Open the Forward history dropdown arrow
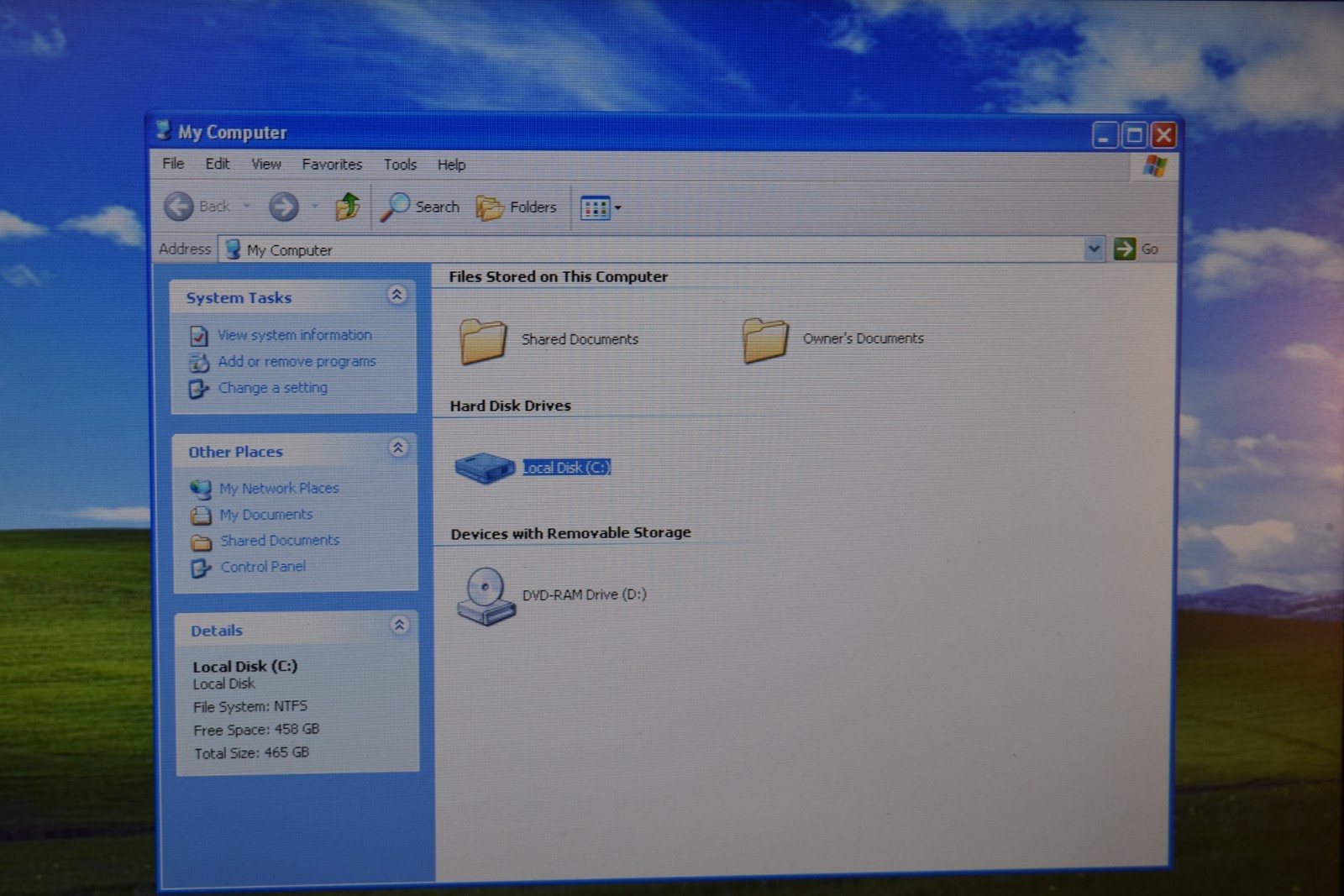 tap(315, 206)
